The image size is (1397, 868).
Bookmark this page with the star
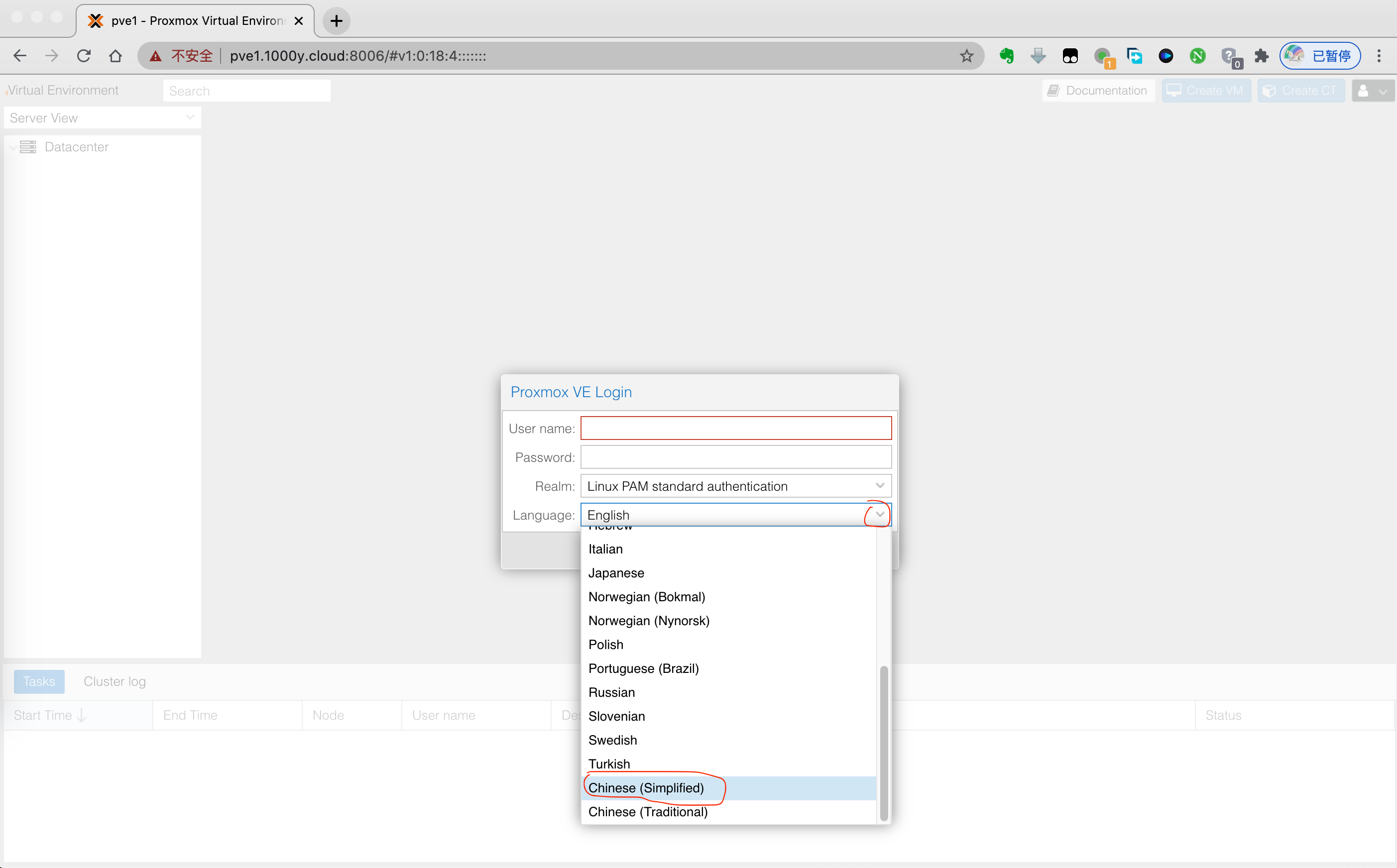(966, 56)
